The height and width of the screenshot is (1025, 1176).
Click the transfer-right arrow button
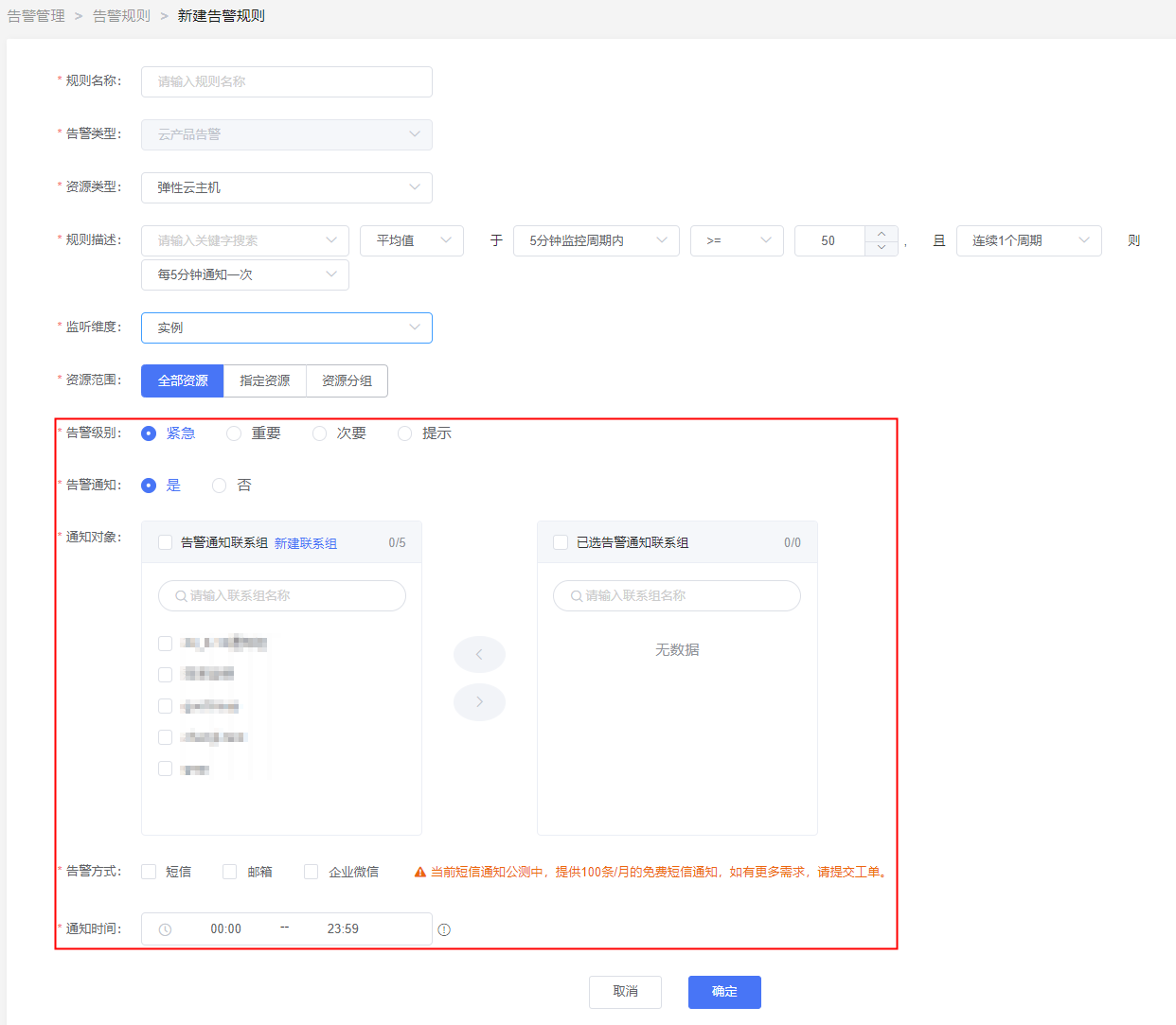coord(479,702)
